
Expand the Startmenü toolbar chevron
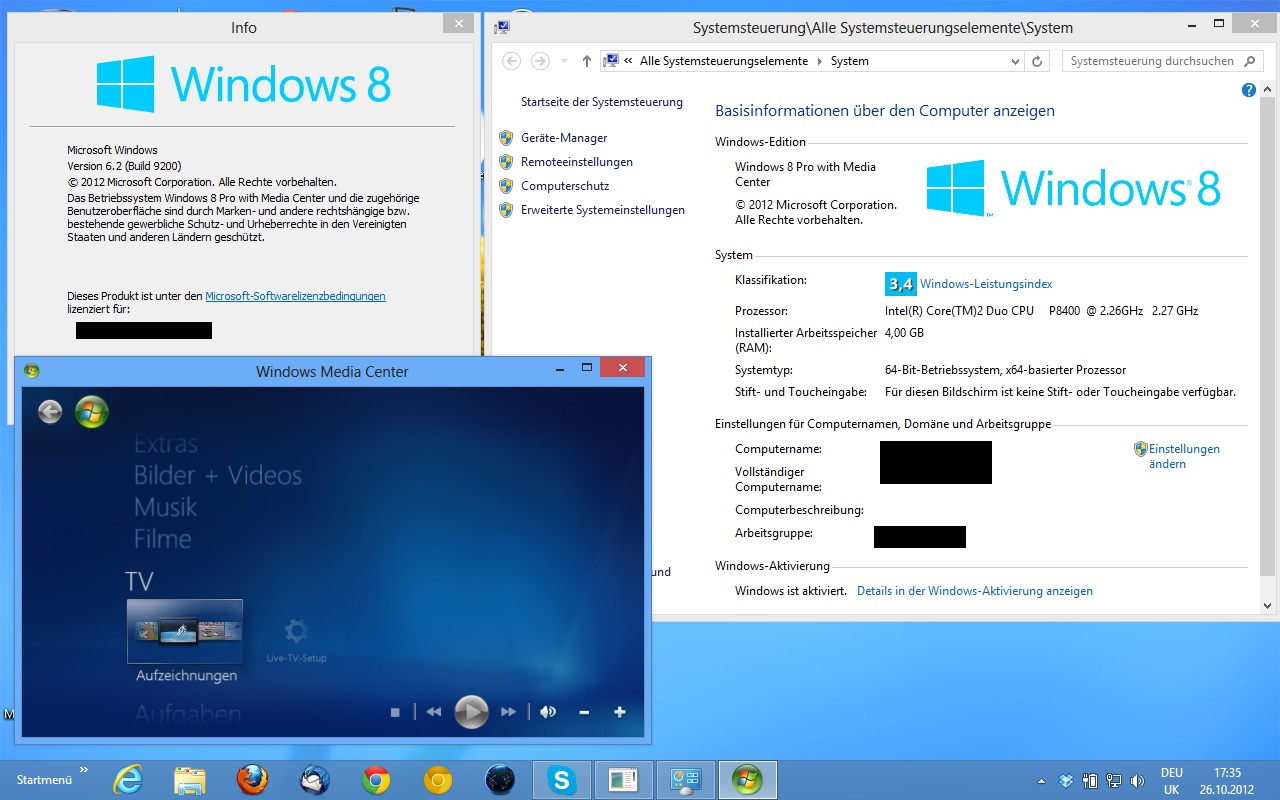tap(84, 770)
